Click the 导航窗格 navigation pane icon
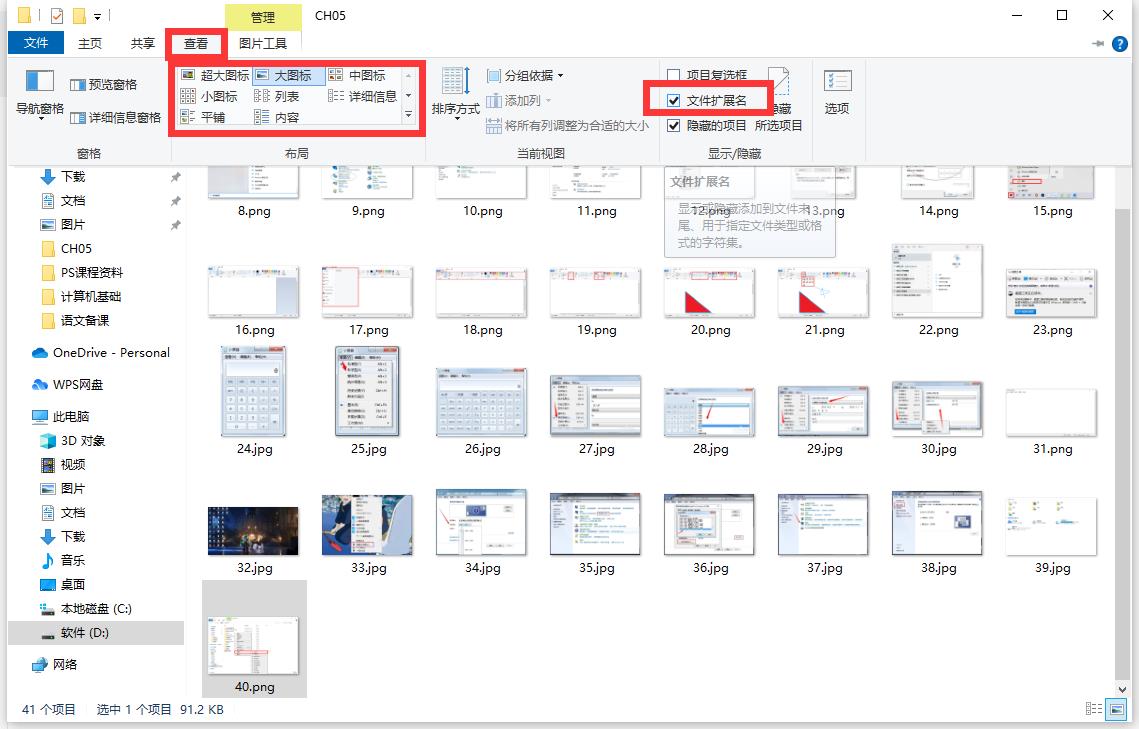 [x=39, y=82]
